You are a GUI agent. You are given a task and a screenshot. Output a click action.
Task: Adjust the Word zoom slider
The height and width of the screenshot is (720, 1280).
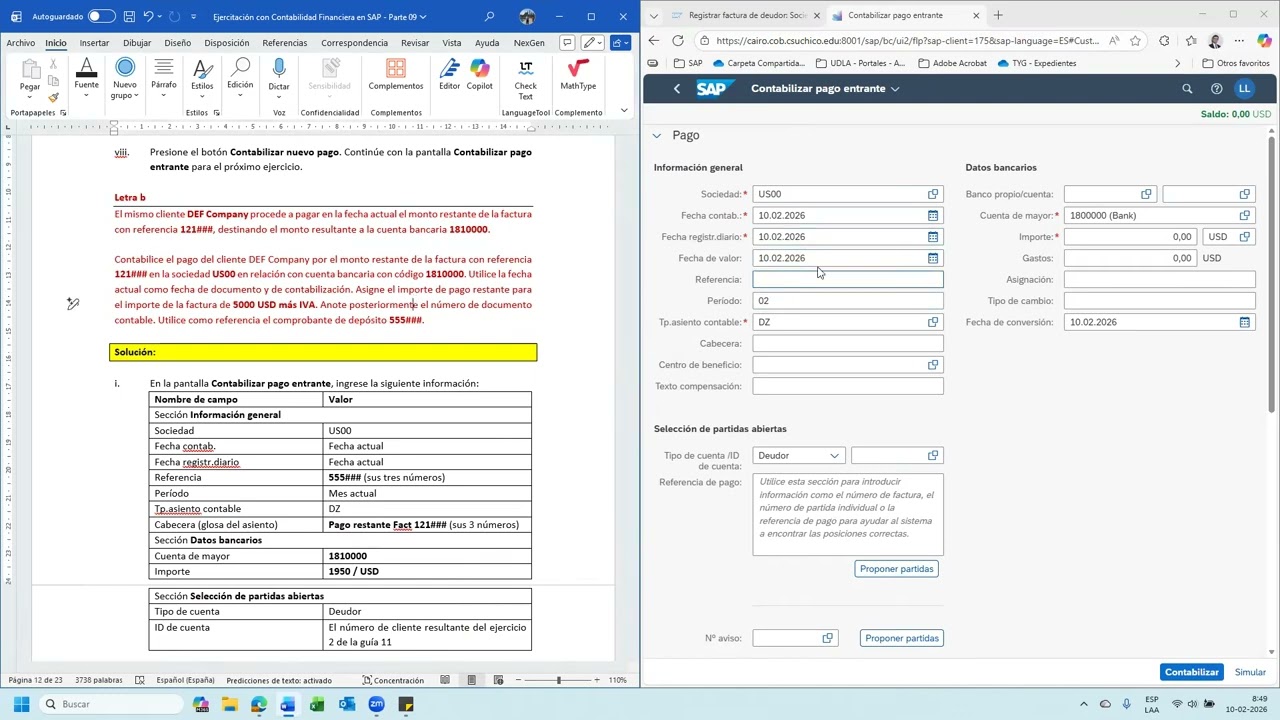tap(558, 680)
